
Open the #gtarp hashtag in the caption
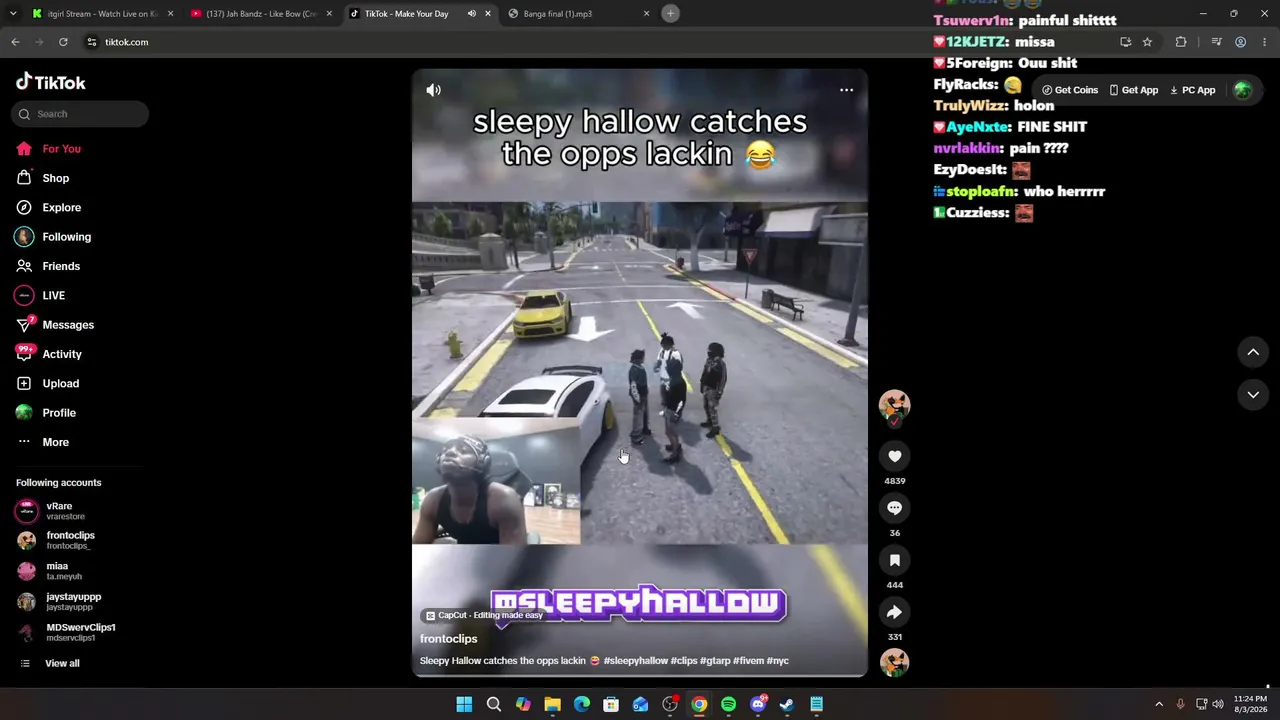point(715,661)
